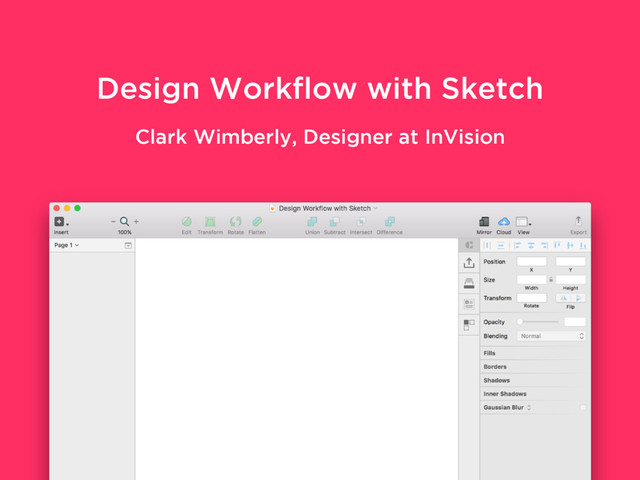Click the Craft sync upload icon
This screenshot has height=480, width=640.
click(469, 263)
